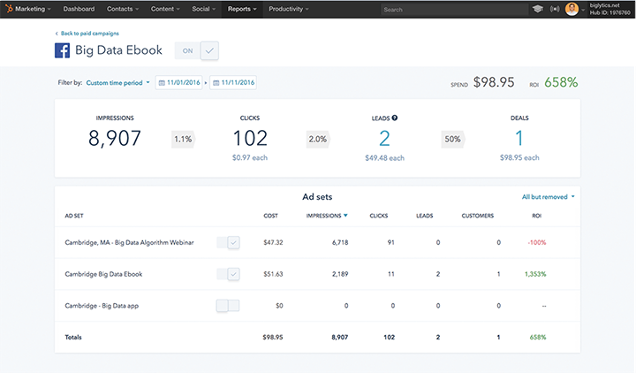Click the Impressions column sort arrow
The image size is (636, 373).
coord(346,215)
